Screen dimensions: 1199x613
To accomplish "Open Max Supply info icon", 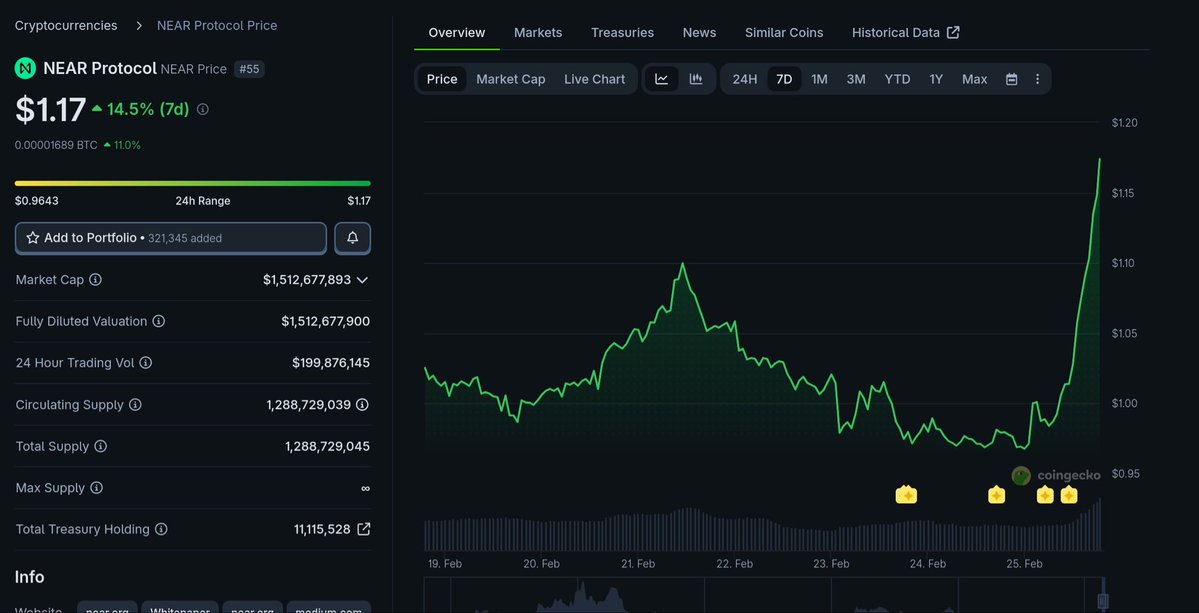I will [x=96, y=488].
